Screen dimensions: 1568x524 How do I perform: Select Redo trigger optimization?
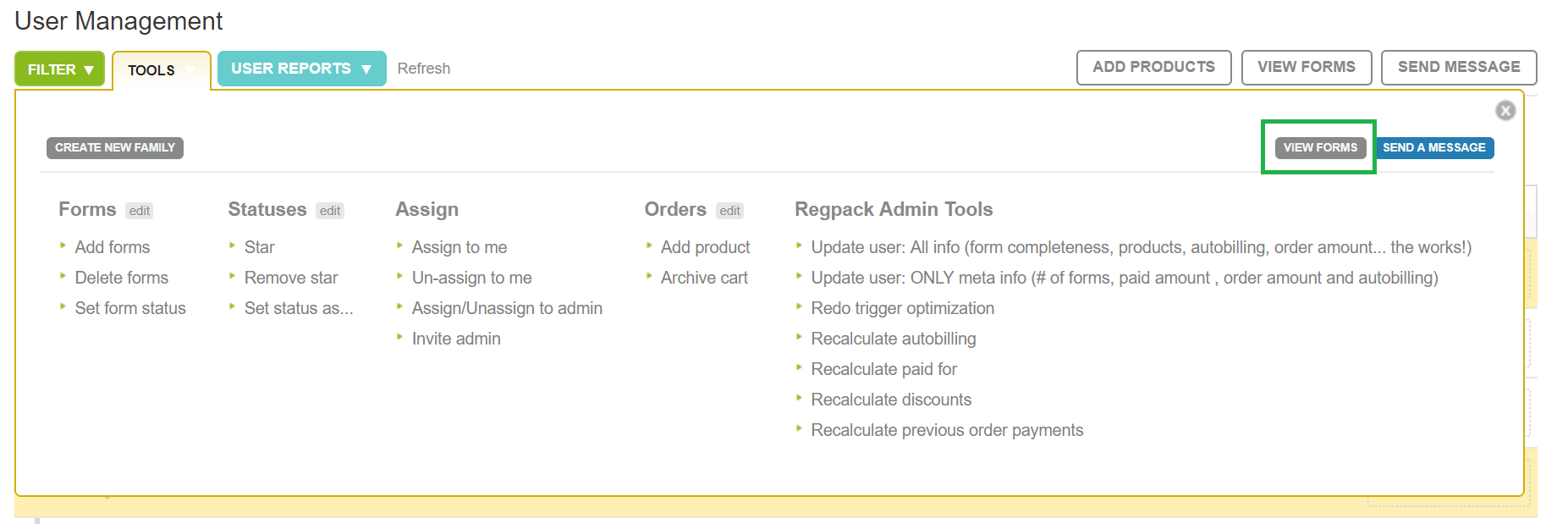point(902,308)
